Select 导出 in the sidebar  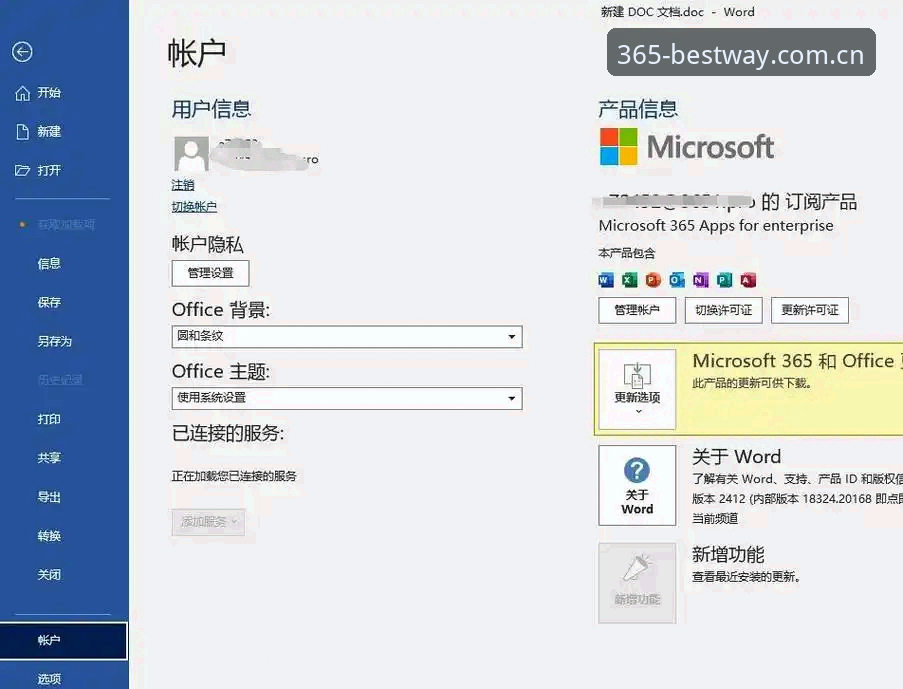pyautogui.click(x=50, y=497)
